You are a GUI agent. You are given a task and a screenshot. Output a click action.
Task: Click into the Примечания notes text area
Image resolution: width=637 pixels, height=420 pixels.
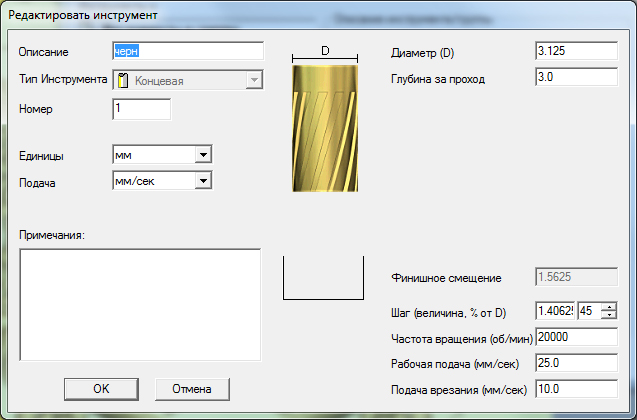(140, 303)
